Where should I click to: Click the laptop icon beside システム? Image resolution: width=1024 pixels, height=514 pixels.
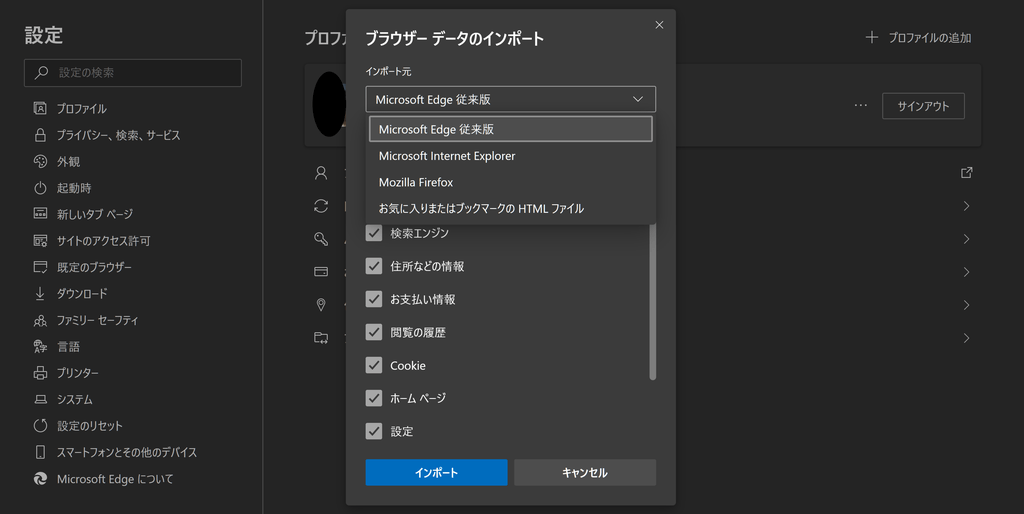click(x=40, y=400)
